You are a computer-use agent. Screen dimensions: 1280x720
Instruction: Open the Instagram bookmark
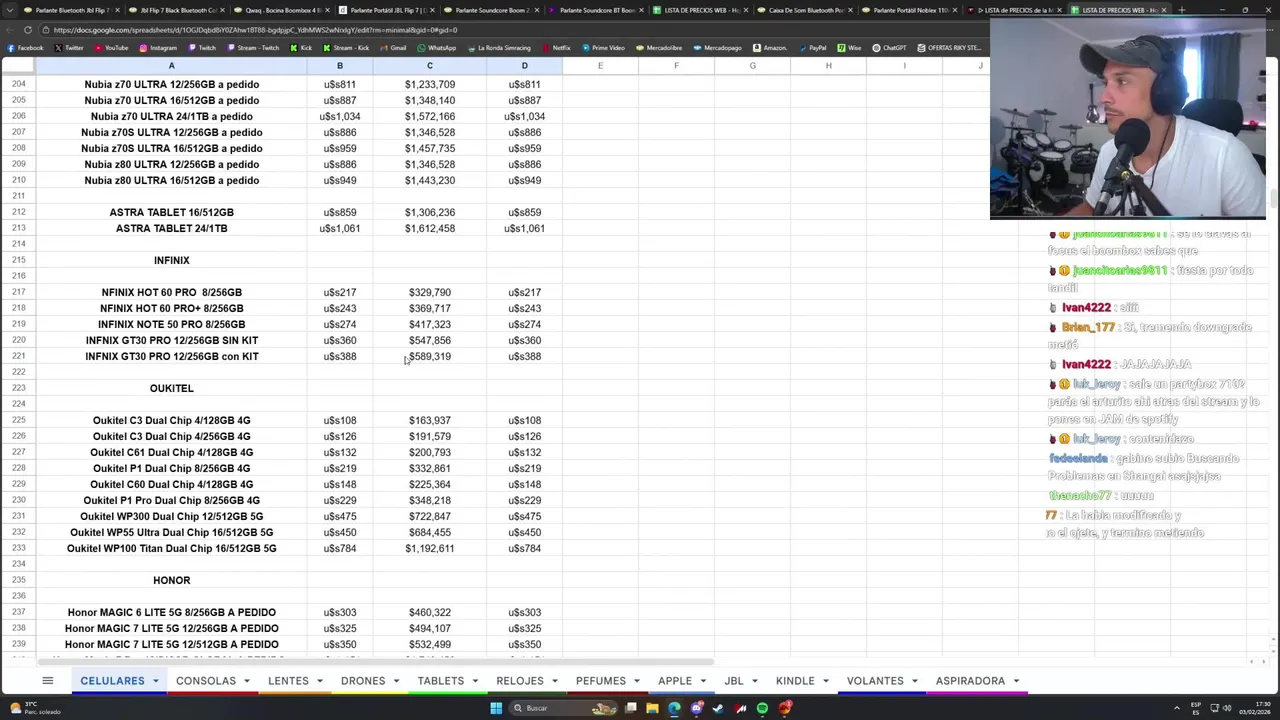pos(158,48)
